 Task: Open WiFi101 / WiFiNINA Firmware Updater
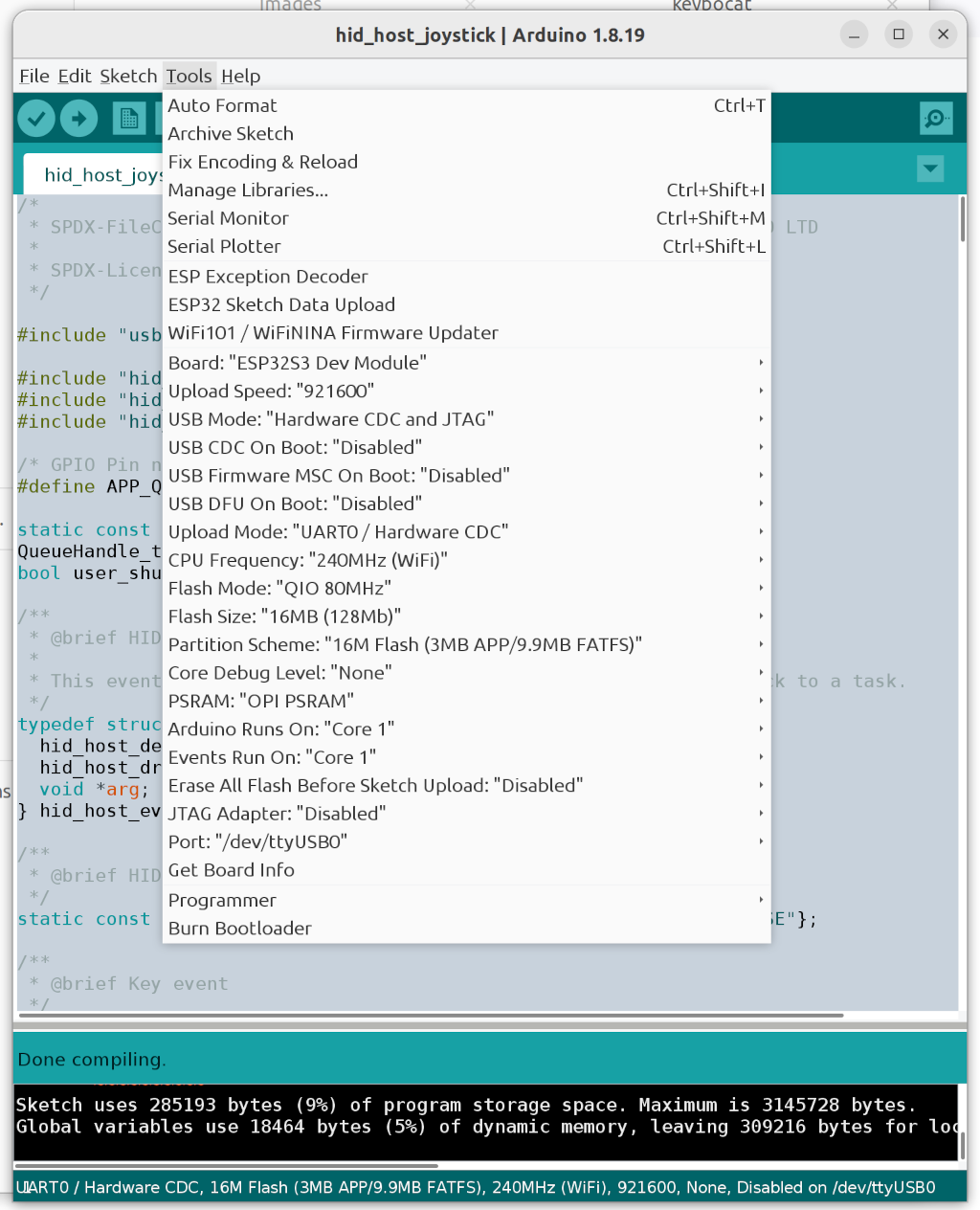467,333
